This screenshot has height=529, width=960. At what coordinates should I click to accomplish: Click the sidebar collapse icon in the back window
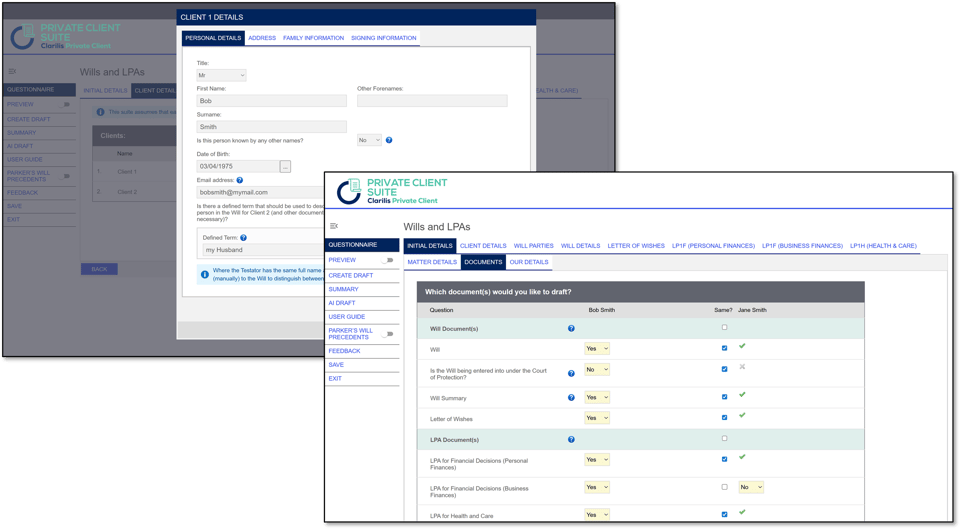point(12,72)
